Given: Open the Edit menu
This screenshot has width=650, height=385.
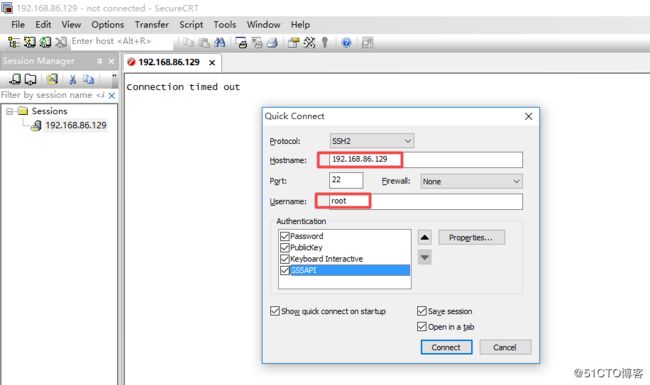Looking at the screenshot, I should tap(43, 25).
